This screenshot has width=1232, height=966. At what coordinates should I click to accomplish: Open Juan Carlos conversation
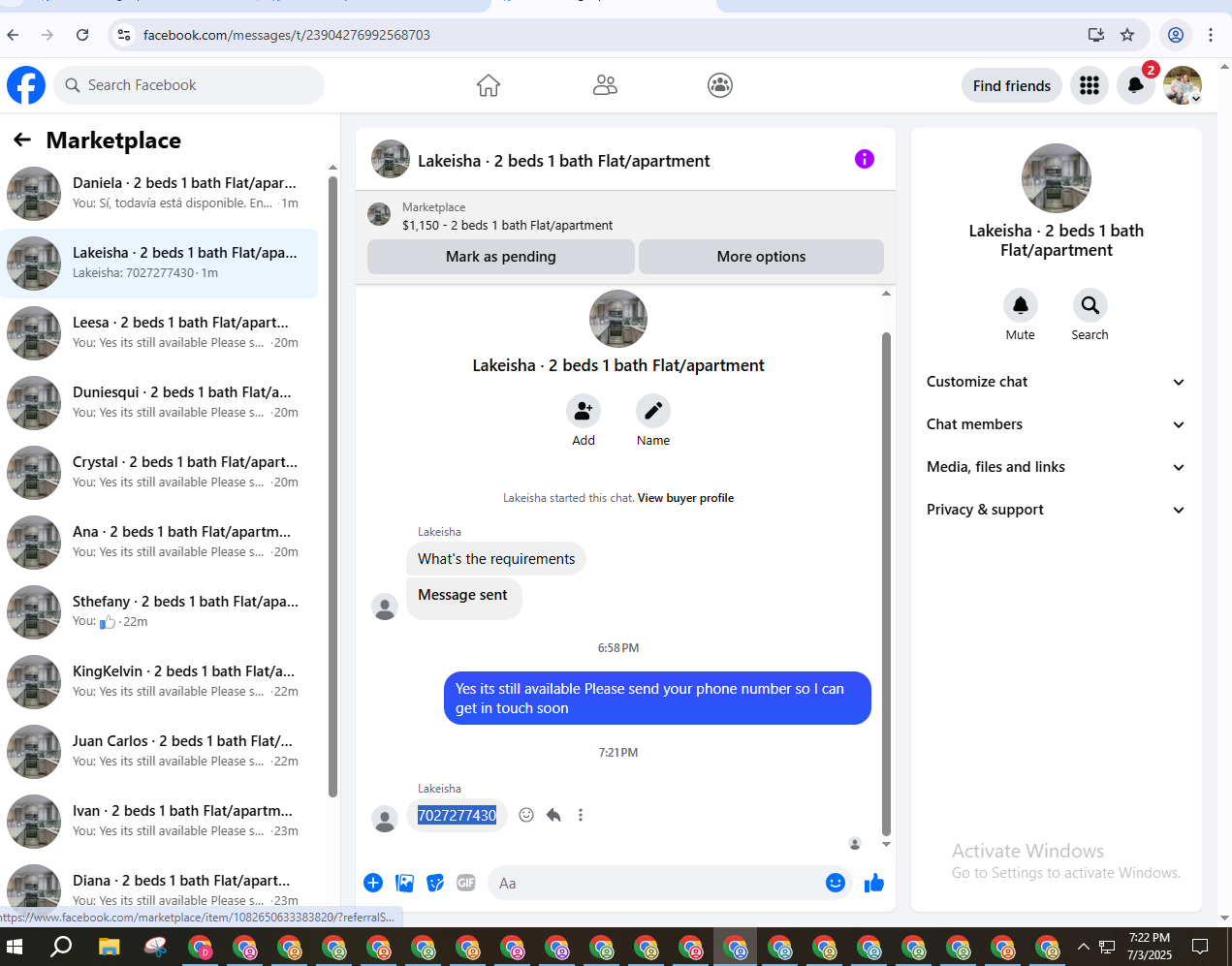coord(159,752)
